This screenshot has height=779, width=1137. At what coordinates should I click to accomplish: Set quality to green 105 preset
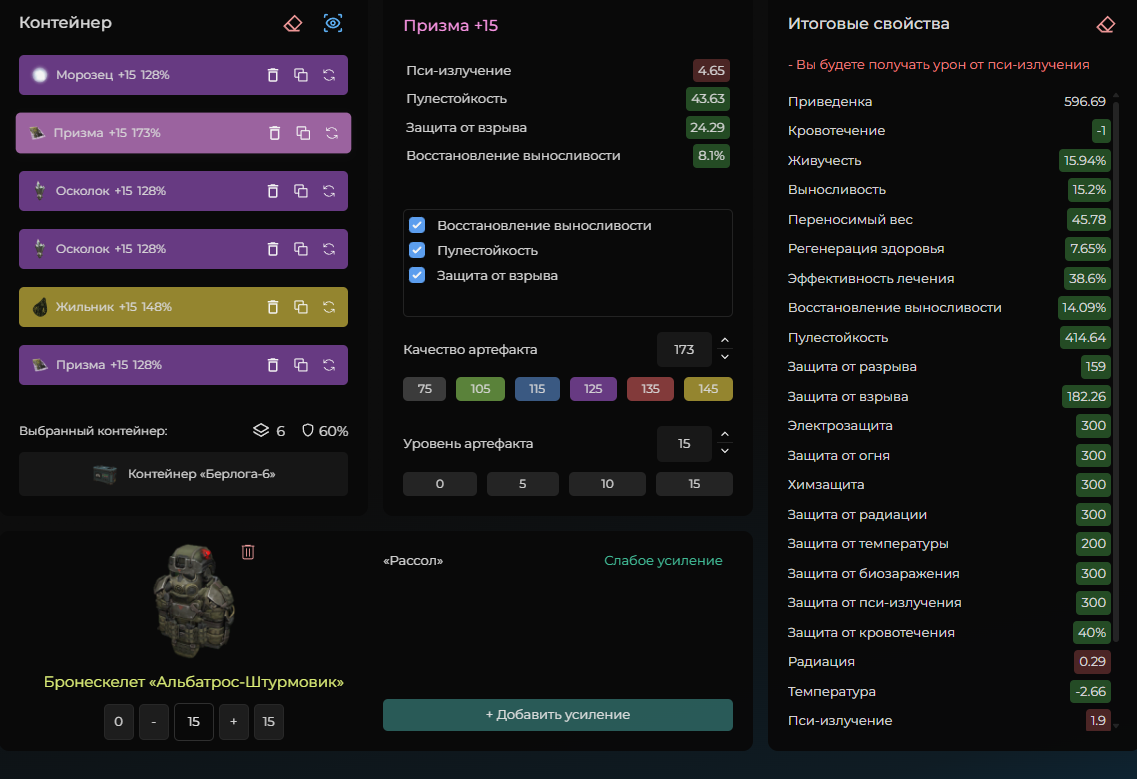[x=480, y=389]
